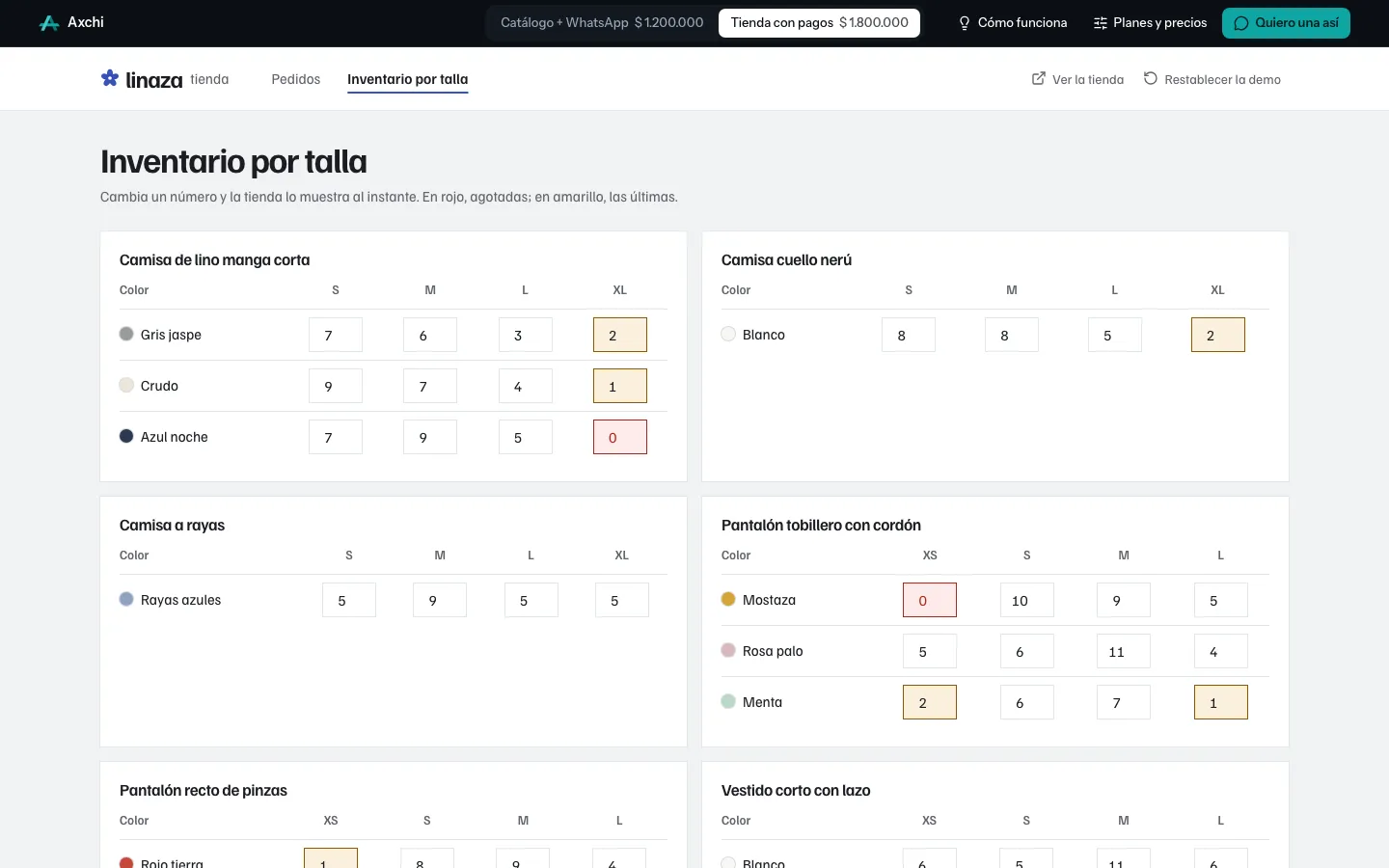Open the Pedidos tab
This screenshot has height=868, width=1389.
pyautogui.click(x=296, y=79)
